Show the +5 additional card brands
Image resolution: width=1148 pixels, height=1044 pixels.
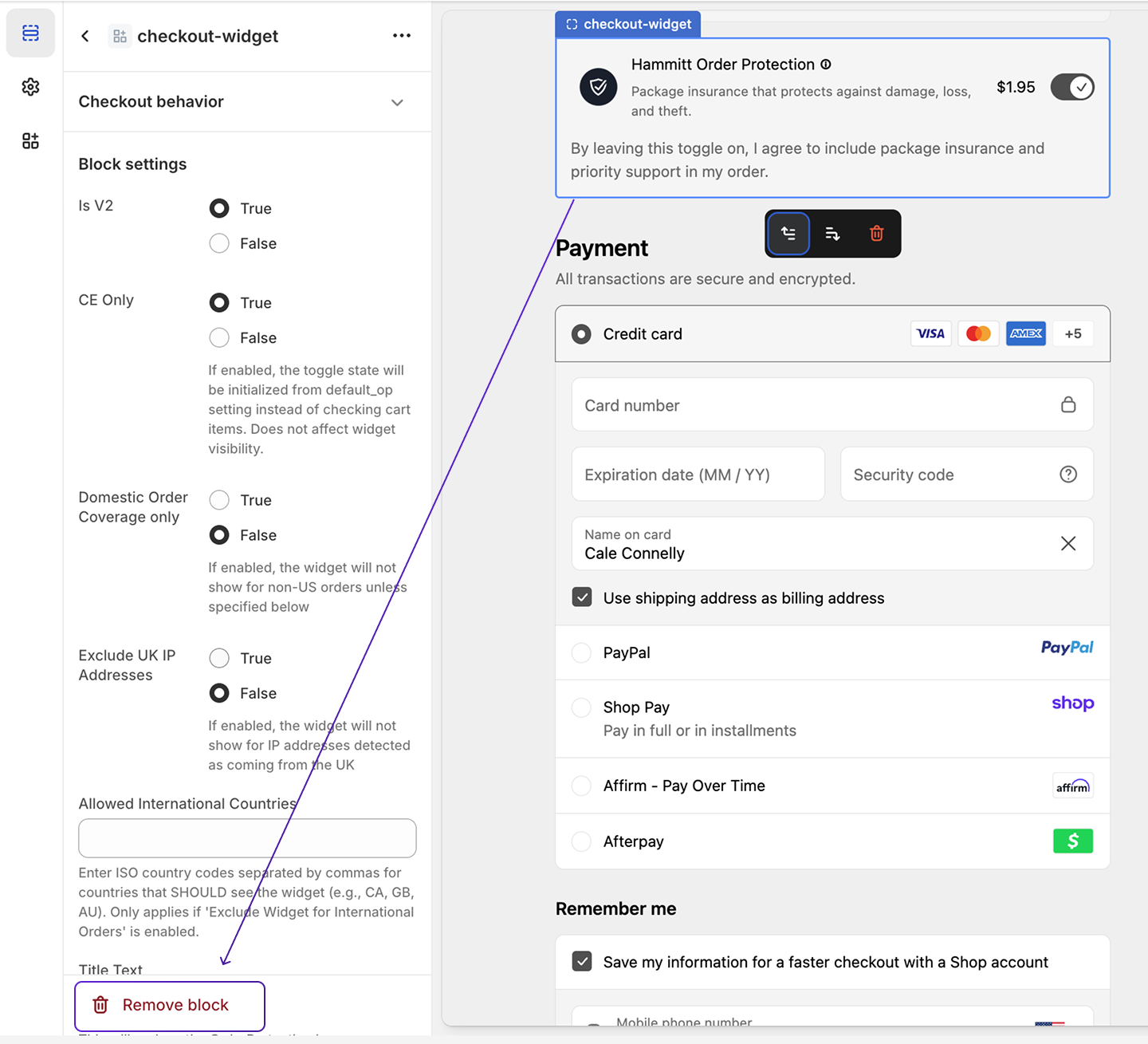1073,333
